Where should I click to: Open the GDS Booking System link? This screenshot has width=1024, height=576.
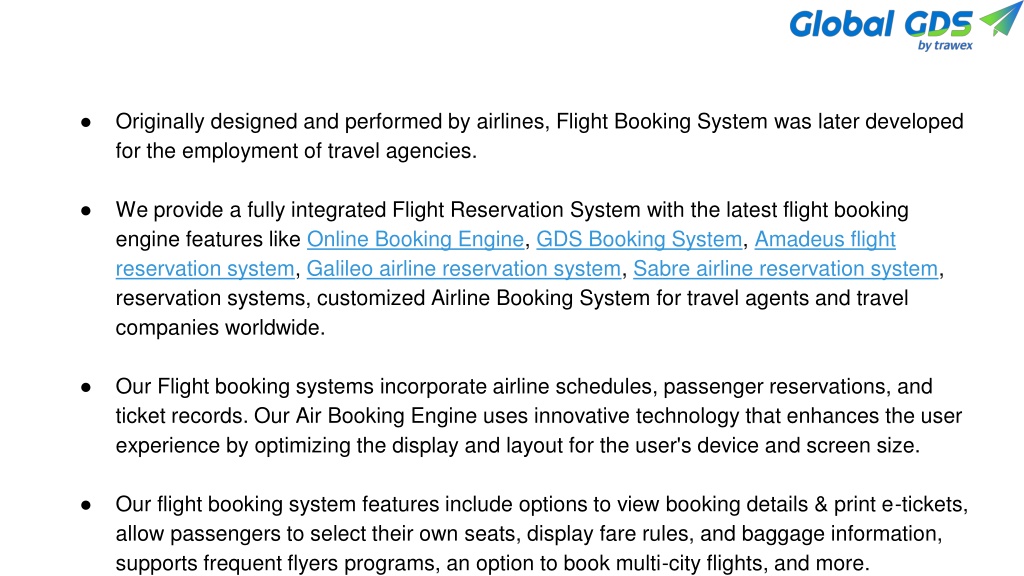(x=639, y=240)
